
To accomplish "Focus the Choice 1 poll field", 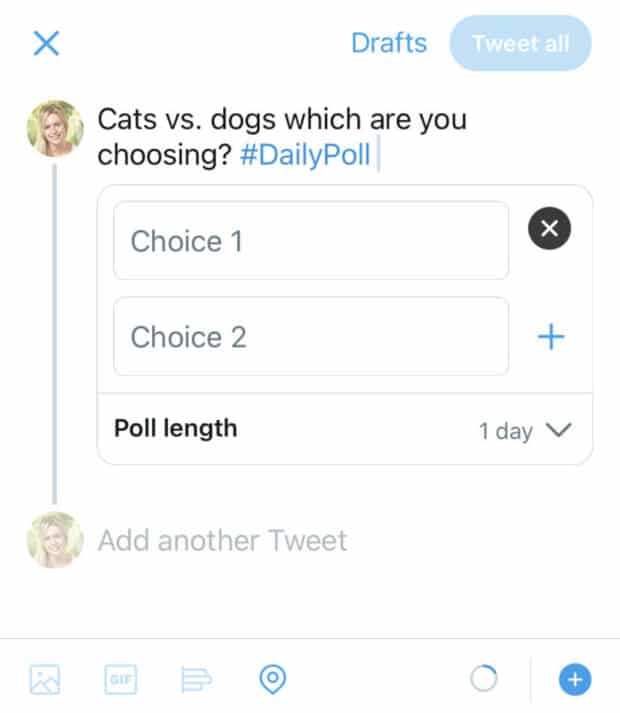I will point(310,241).
